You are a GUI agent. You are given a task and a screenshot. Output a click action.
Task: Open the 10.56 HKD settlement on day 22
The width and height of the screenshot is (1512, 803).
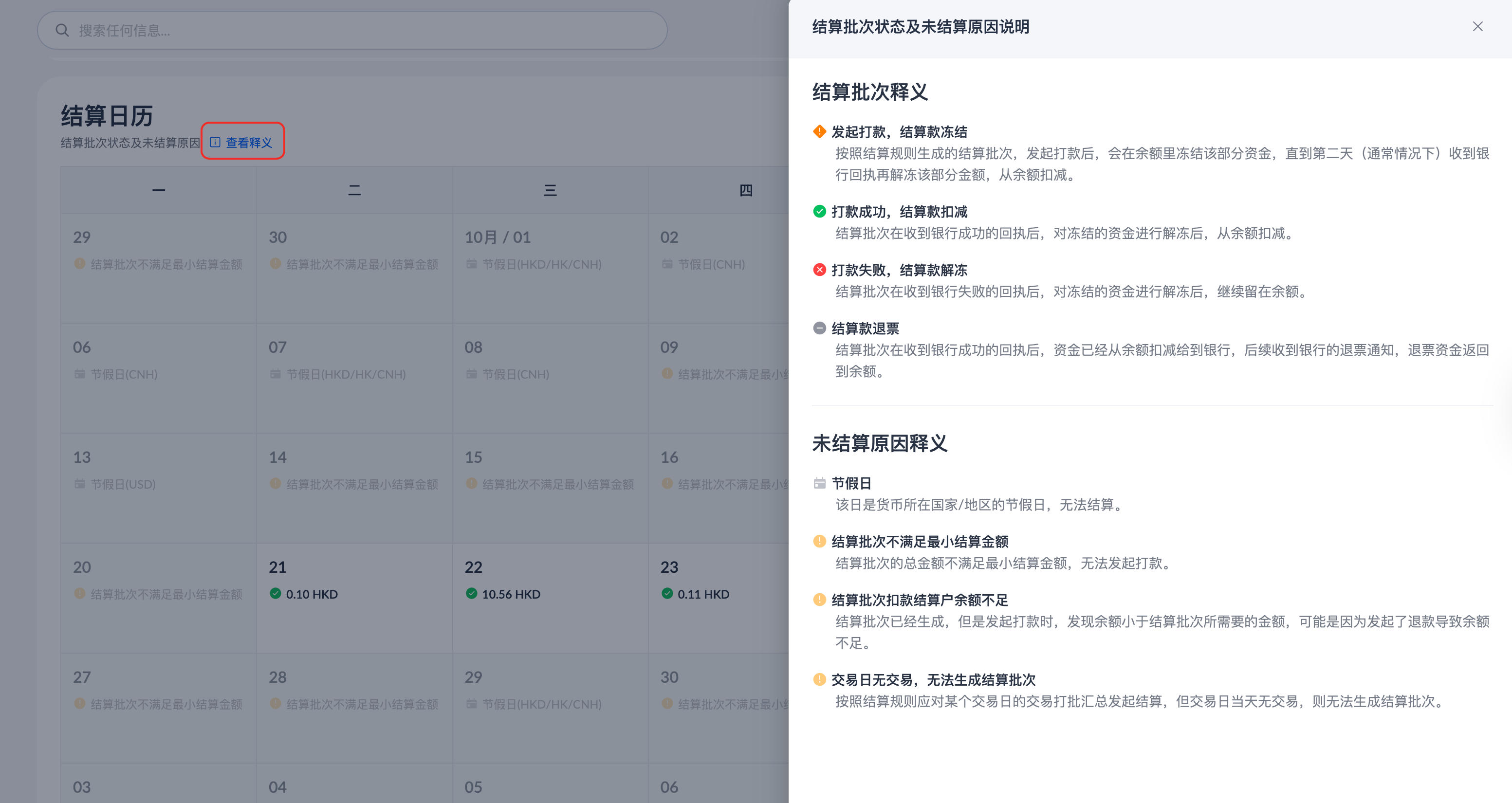coord(510,594)
